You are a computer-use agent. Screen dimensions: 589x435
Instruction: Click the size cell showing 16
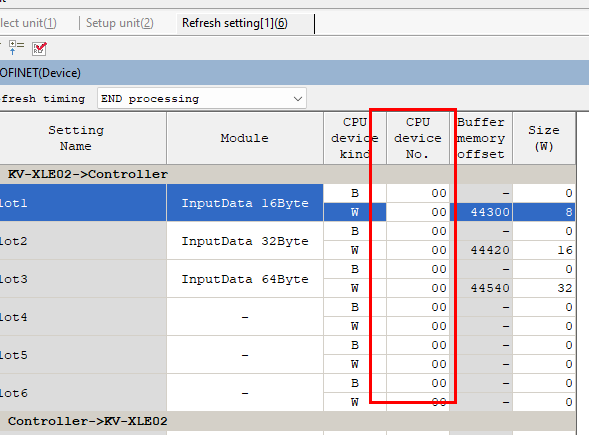click(544, 250)
